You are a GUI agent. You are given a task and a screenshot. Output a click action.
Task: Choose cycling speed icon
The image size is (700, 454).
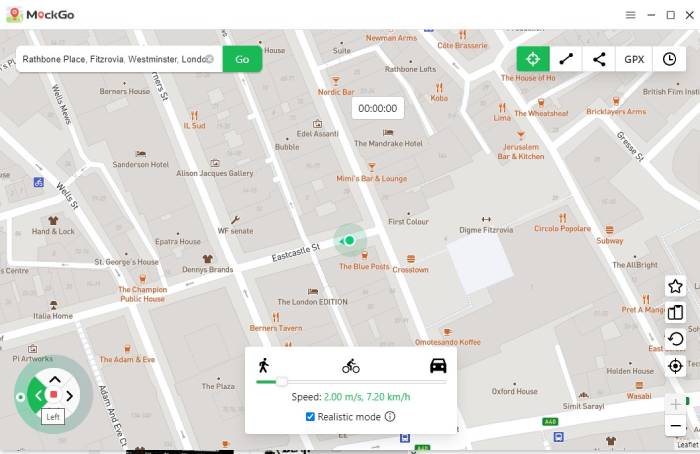tap(351, 366)
